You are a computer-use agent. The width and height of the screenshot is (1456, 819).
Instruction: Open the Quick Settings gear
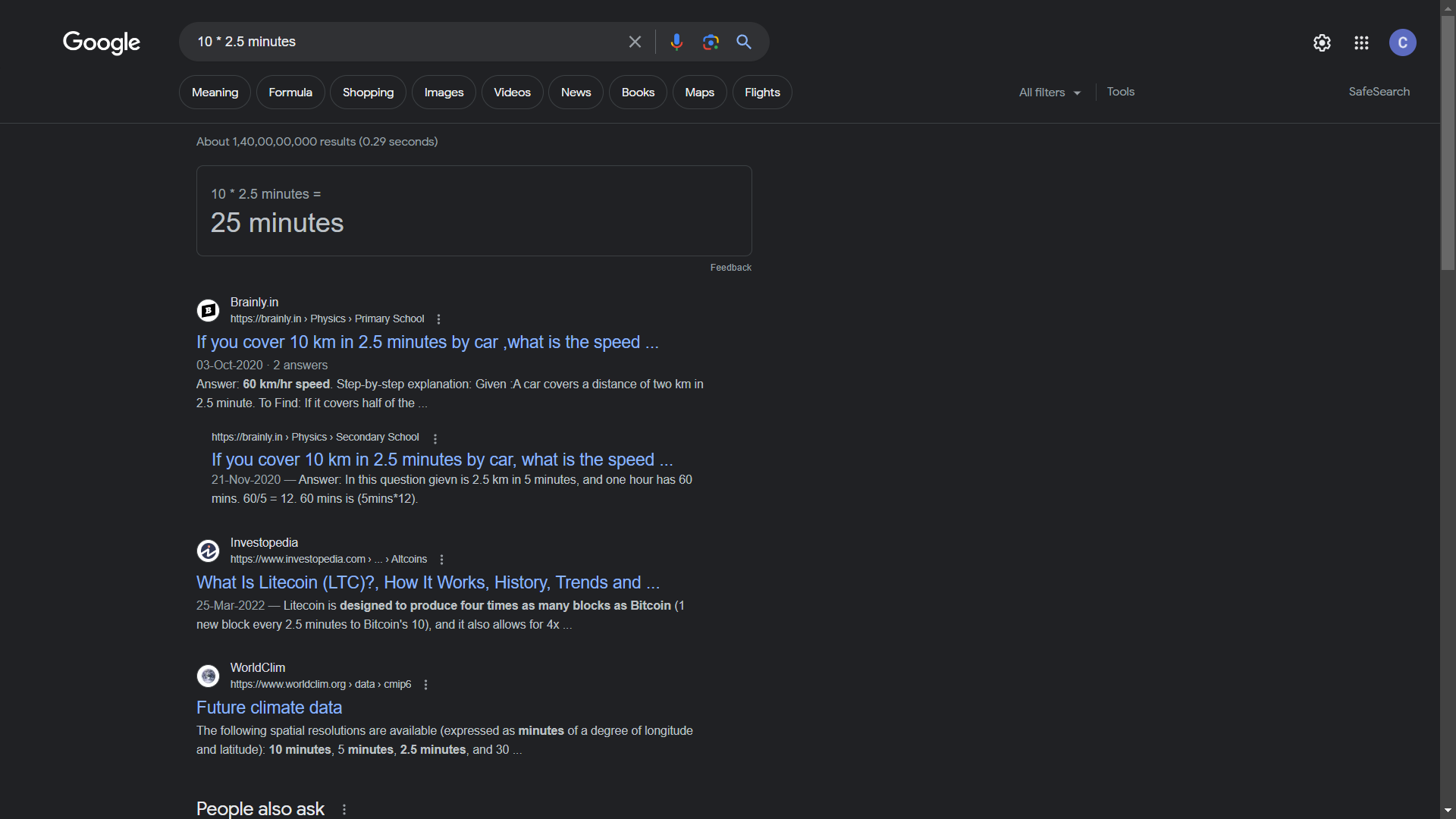[1322, 42]
